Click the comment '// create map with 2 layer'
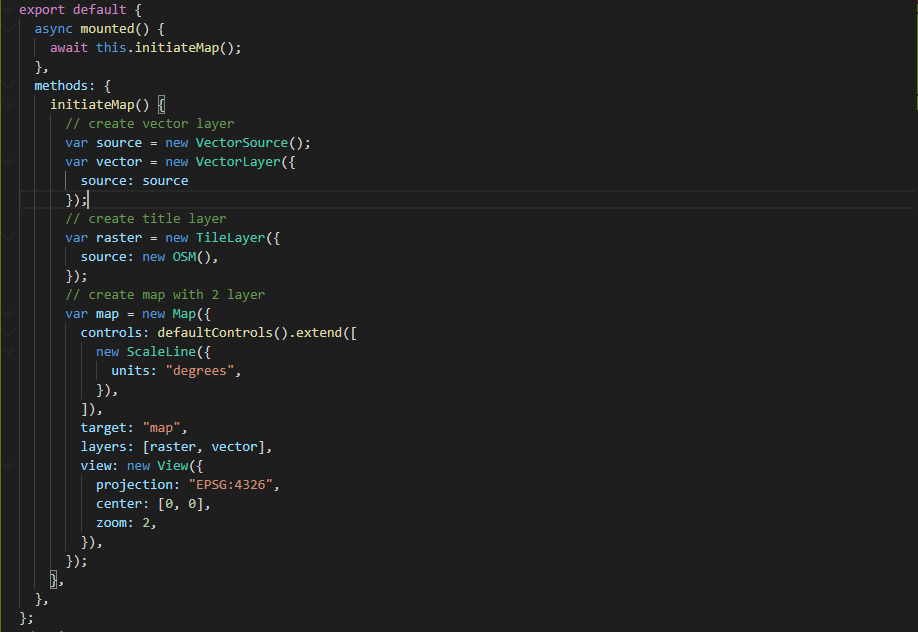The height and width of the screenshot is (632, 918). [165, 294]
